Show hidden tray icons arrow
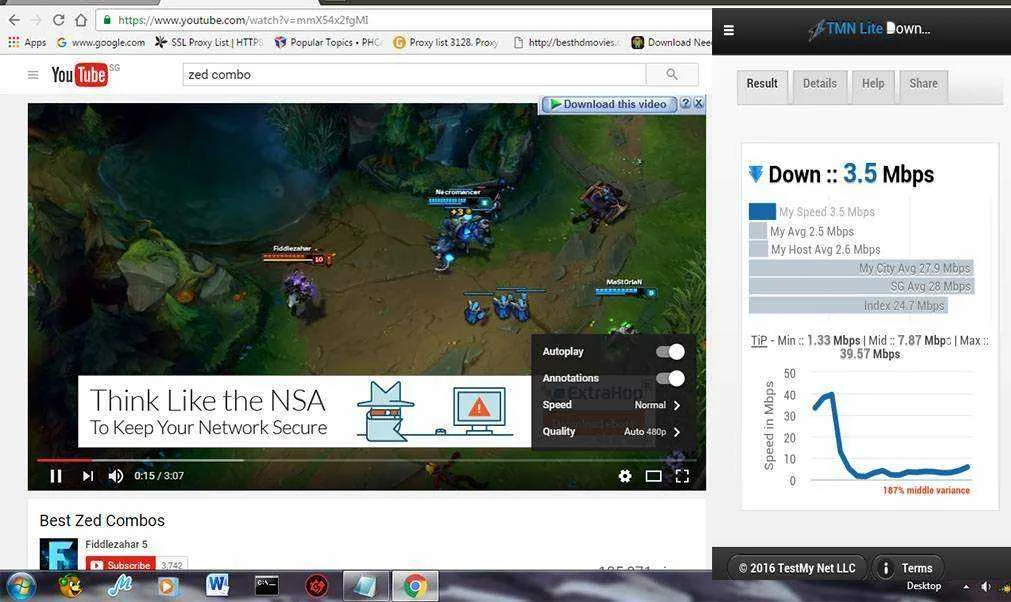Image resolution: width=1011 pixels, height=602 pixels. pyautogui.click(x=966, y=587)
